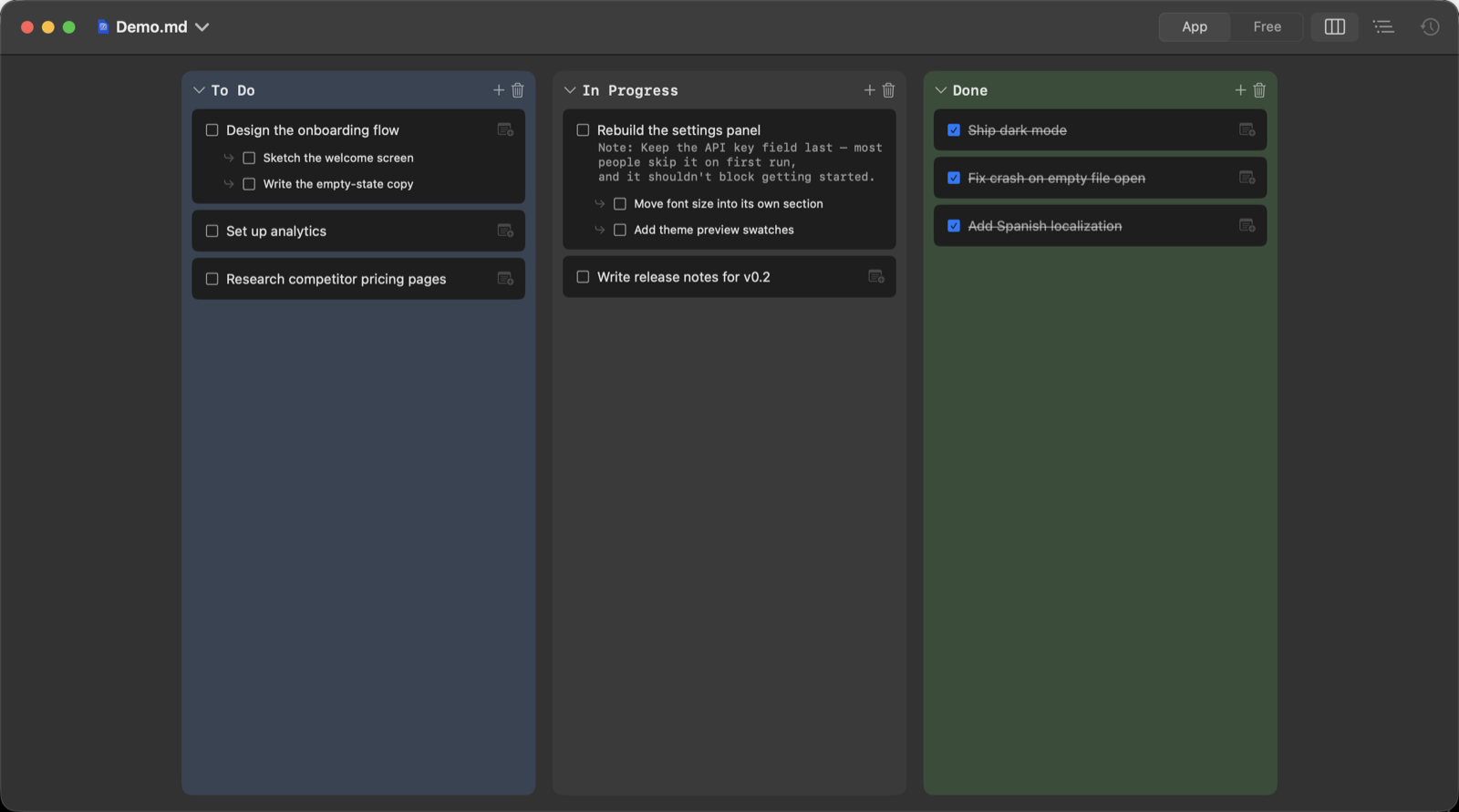This screenshot has height=812, width=1459.
Task: Open note icon on Fix crash card
Action: [x=1247, y=178]
